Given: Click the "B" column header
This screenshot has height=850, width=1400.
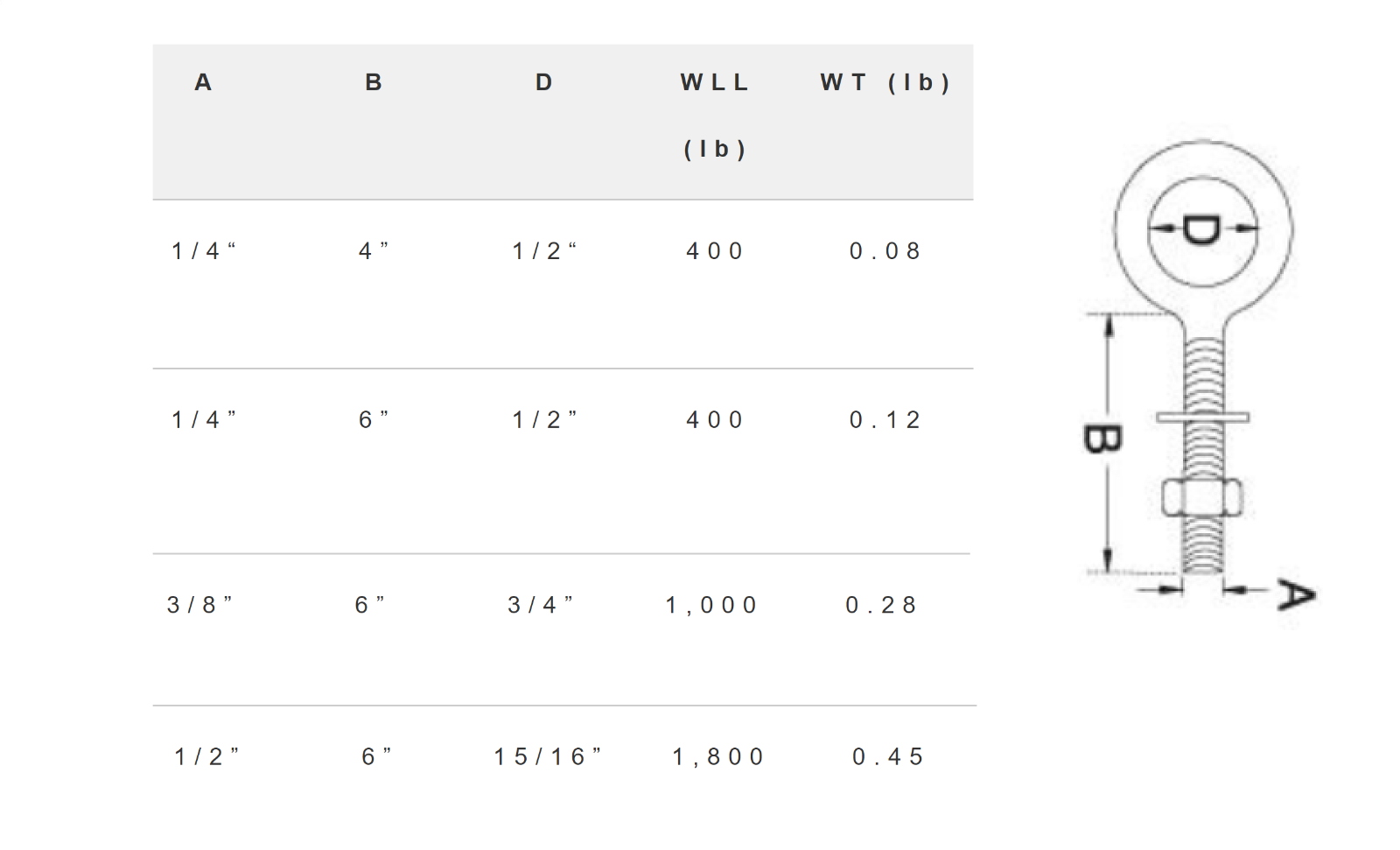Looking at the screenshot, I should coord(374,82).
